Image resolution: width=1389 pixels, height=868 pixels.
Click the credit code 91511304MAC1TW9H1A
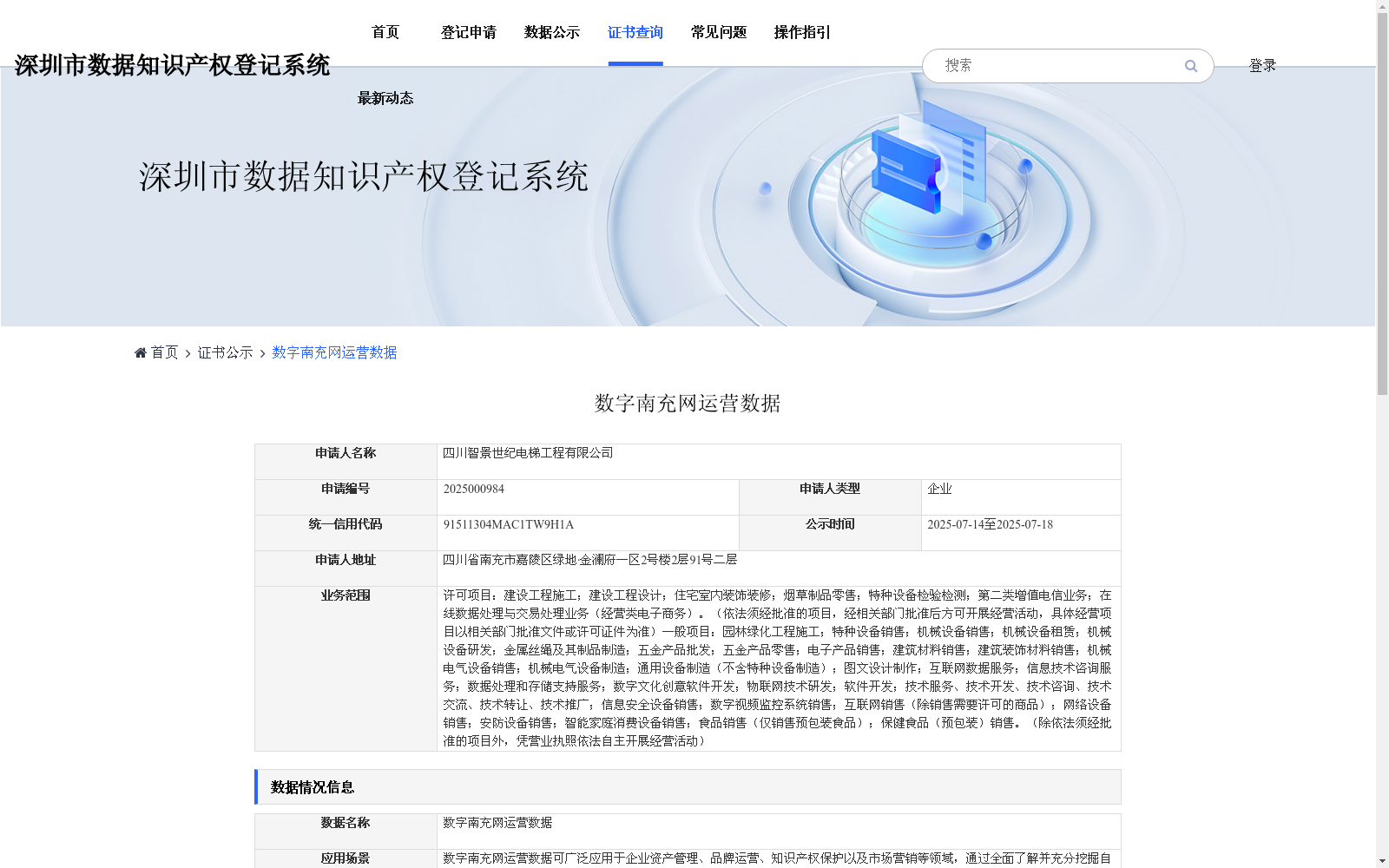(508, 524)
